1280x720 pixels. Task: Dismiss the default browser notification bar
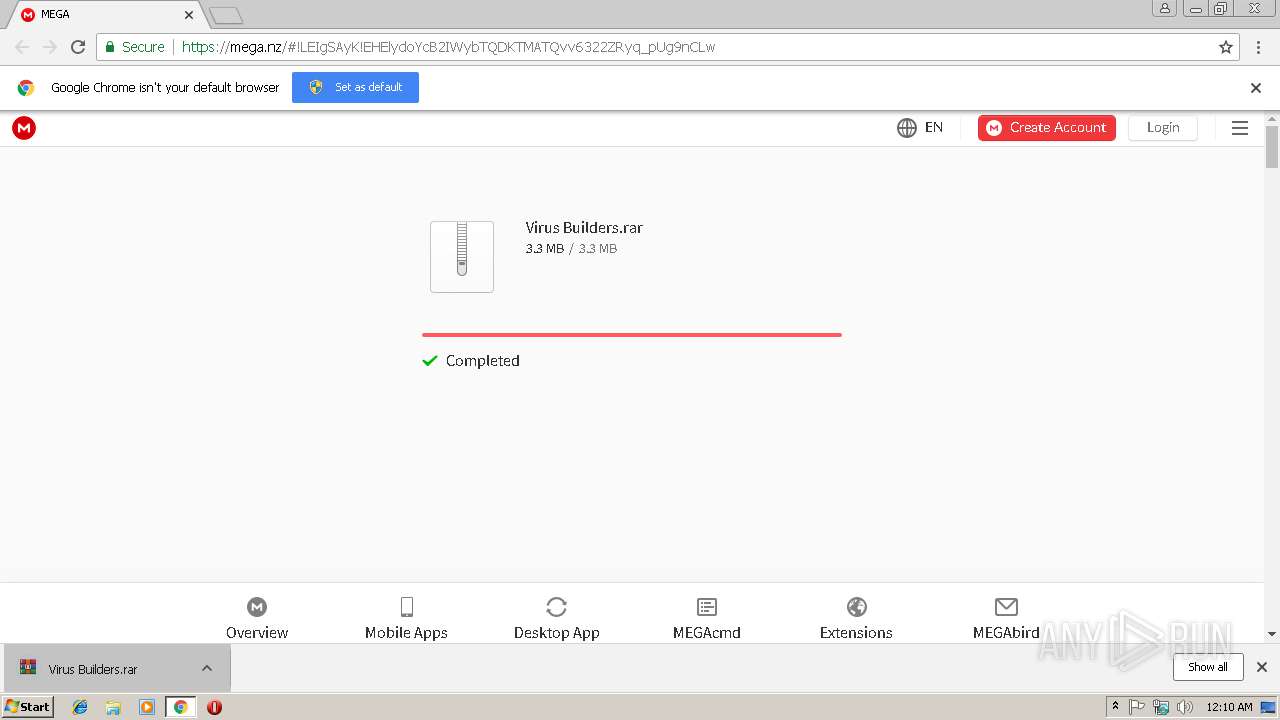pyautogui.click(x=1256, y=88)
